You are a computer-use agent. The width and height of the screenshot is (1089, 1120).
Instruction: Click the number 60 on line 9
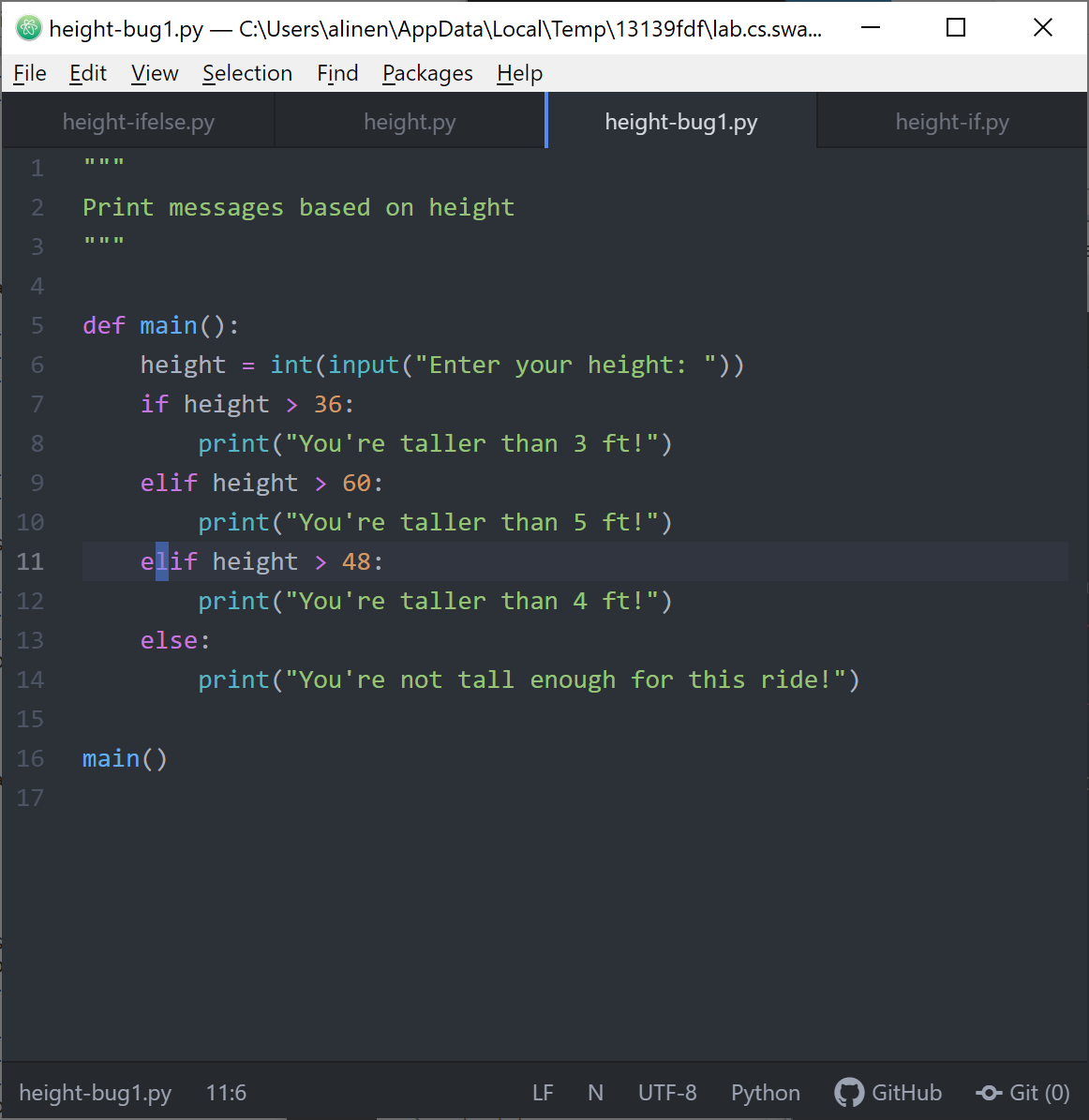pos(356,483)
